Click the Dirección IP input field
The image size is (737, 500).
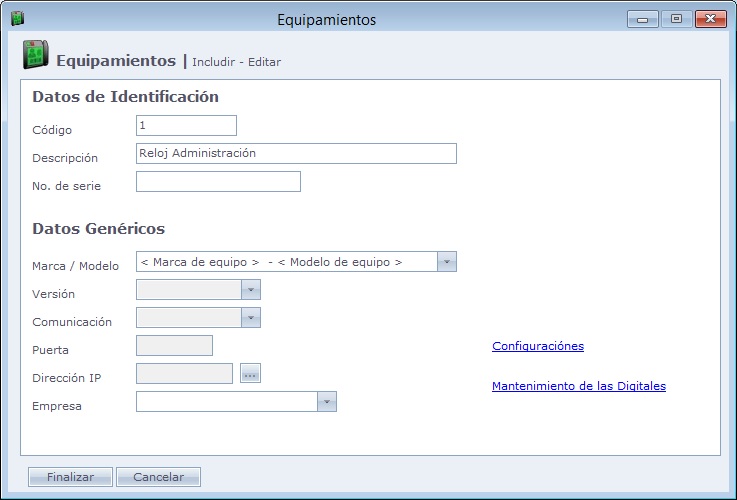click(184, 374)
